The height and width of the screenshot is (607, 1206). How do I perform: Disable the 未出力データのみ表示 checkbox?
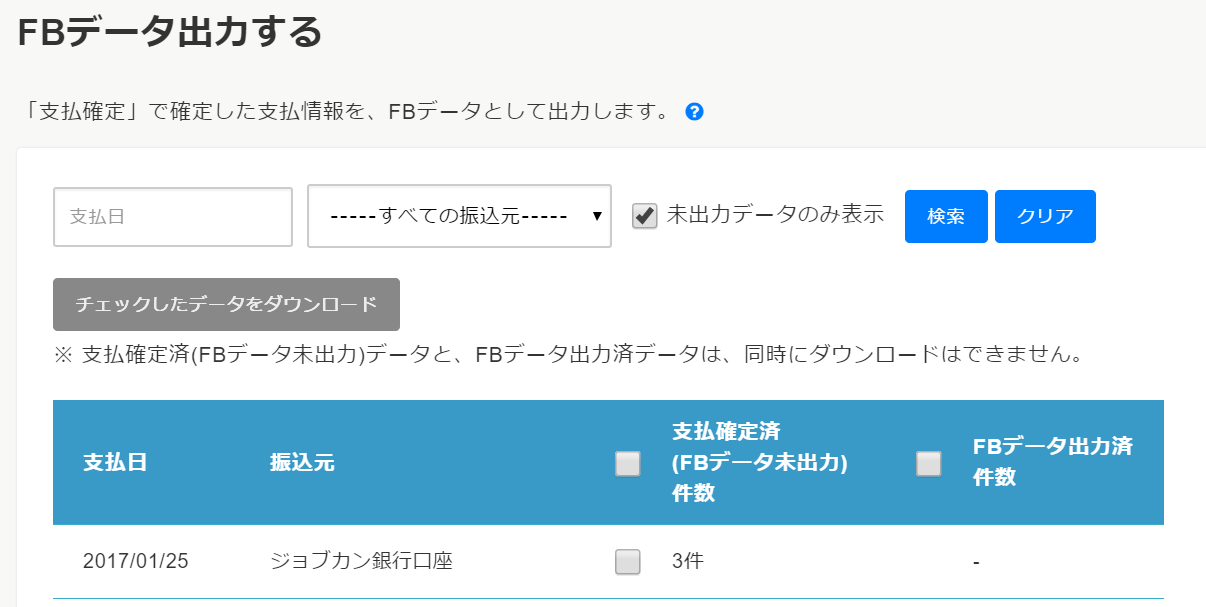(x=645, y=215)
